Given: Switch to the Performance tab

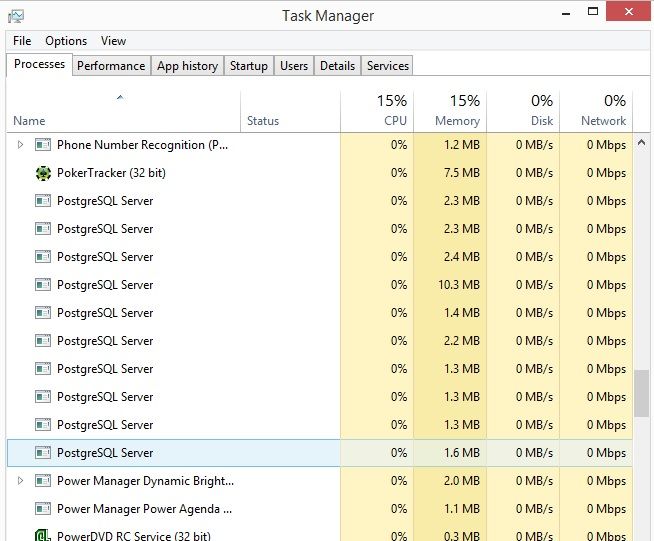Looking at the screenshot, I should click(111, 66).
